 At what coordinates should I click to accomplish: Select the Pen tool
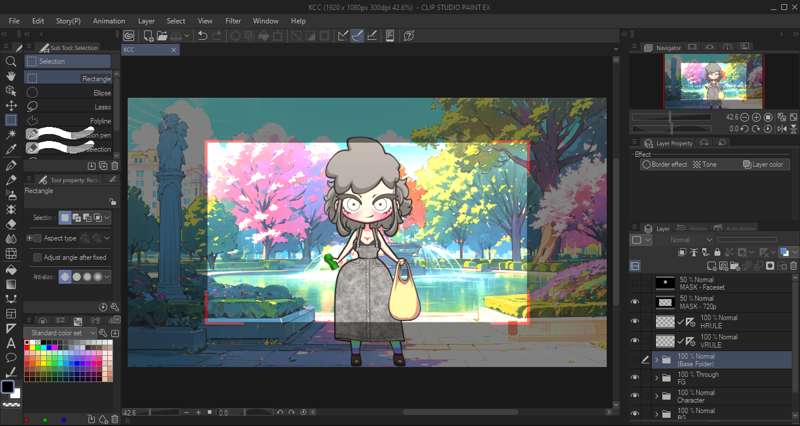click(11, 165)
